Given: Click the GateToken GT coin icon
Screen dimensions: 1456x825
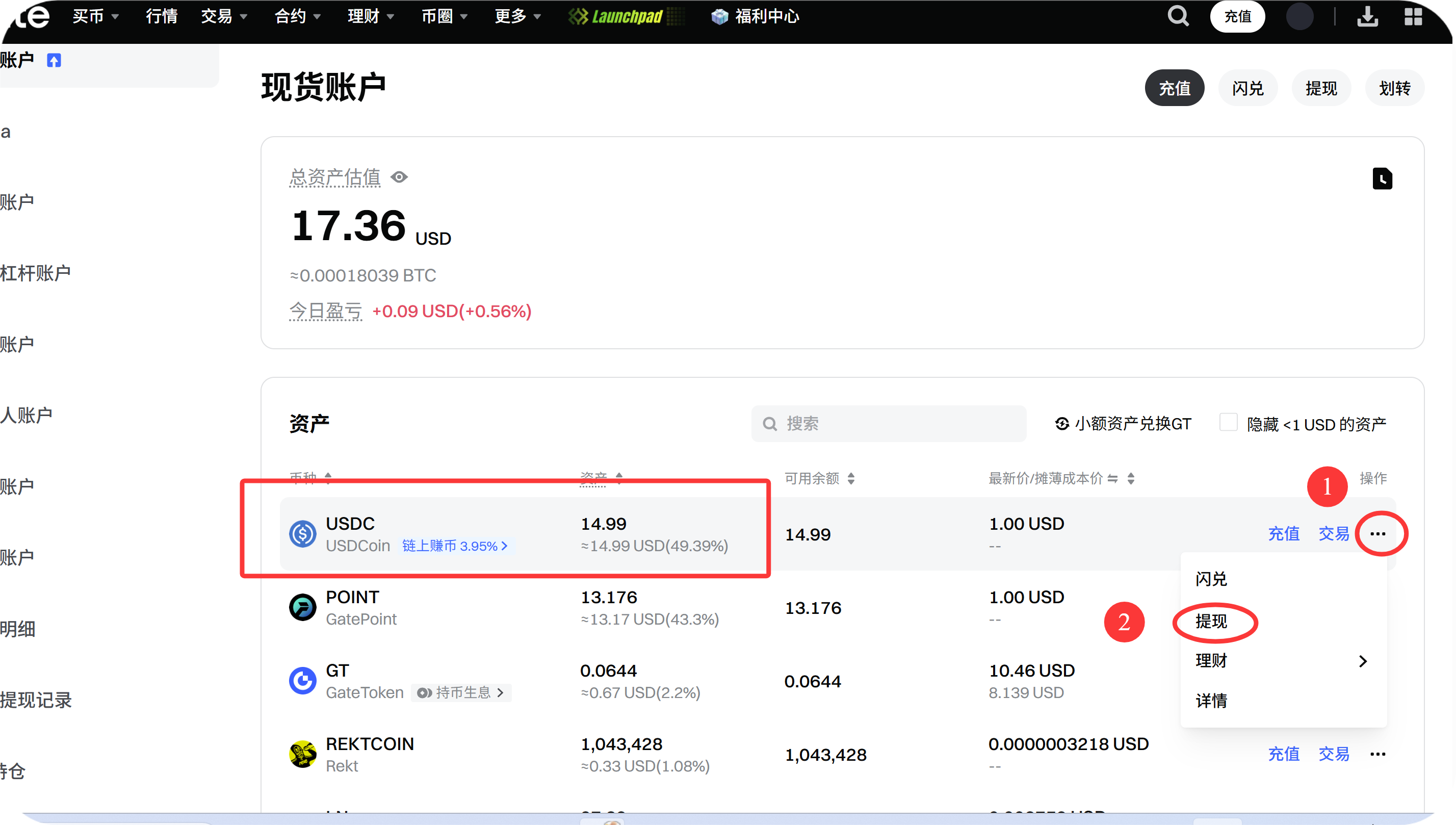Looking at the screenshot, I should coord(302,681).
